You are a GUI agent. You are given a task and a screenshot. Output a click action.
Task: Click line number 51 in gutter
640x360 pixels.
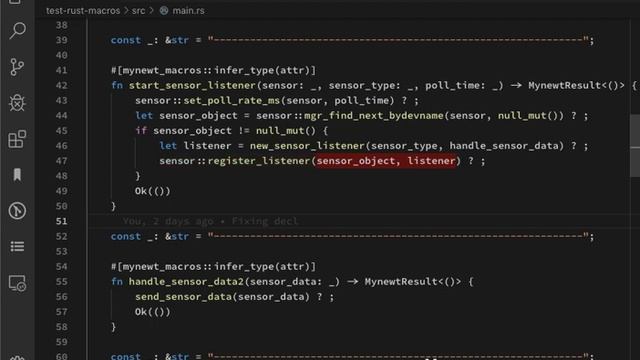point(62,221)
